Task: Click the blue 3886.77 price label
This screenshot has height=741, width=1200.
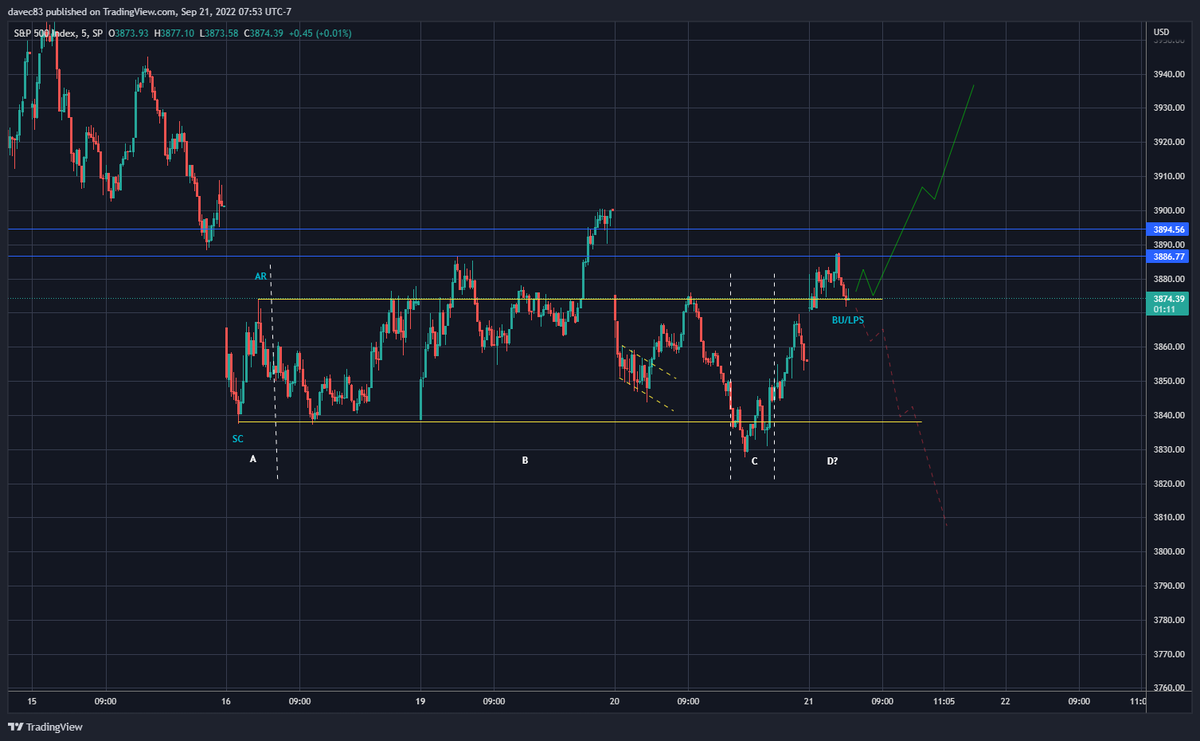Action: pos(1166,256)
